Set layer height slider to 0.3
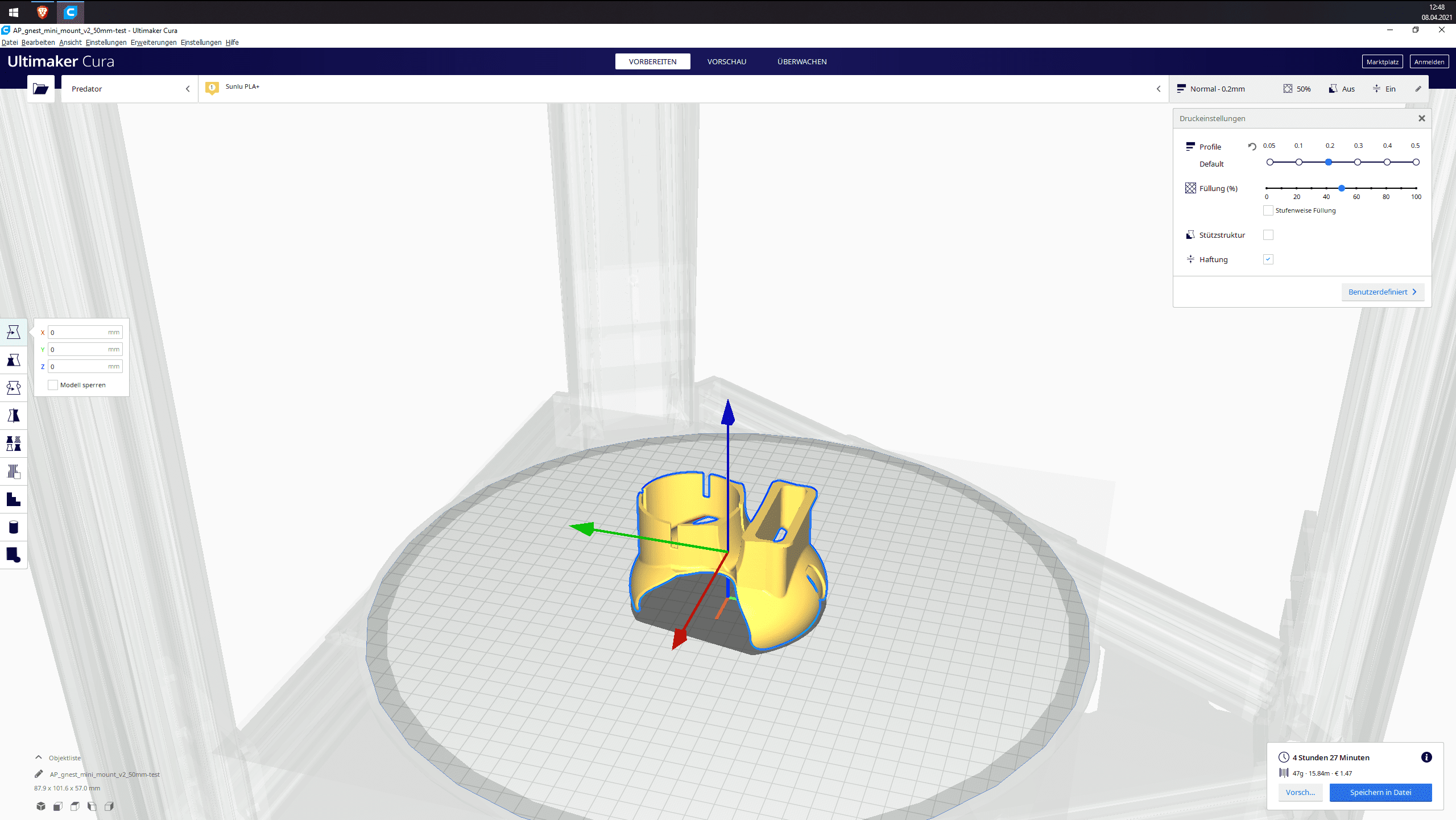The height and width of the screenshot is (820, 1456). [x=1358, y=162]
